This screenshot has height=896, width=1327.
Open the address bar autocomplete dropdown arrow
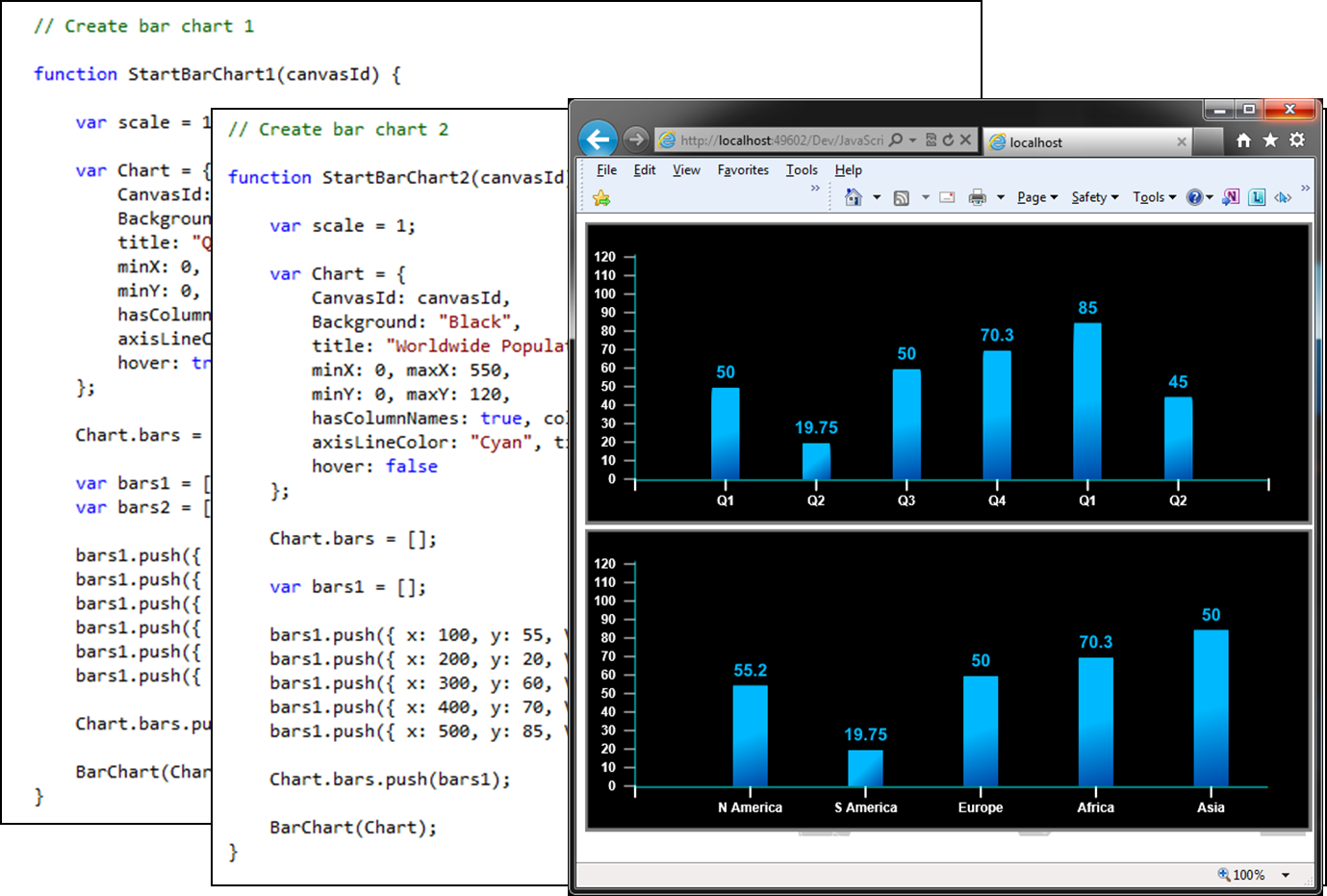[912, 141]
